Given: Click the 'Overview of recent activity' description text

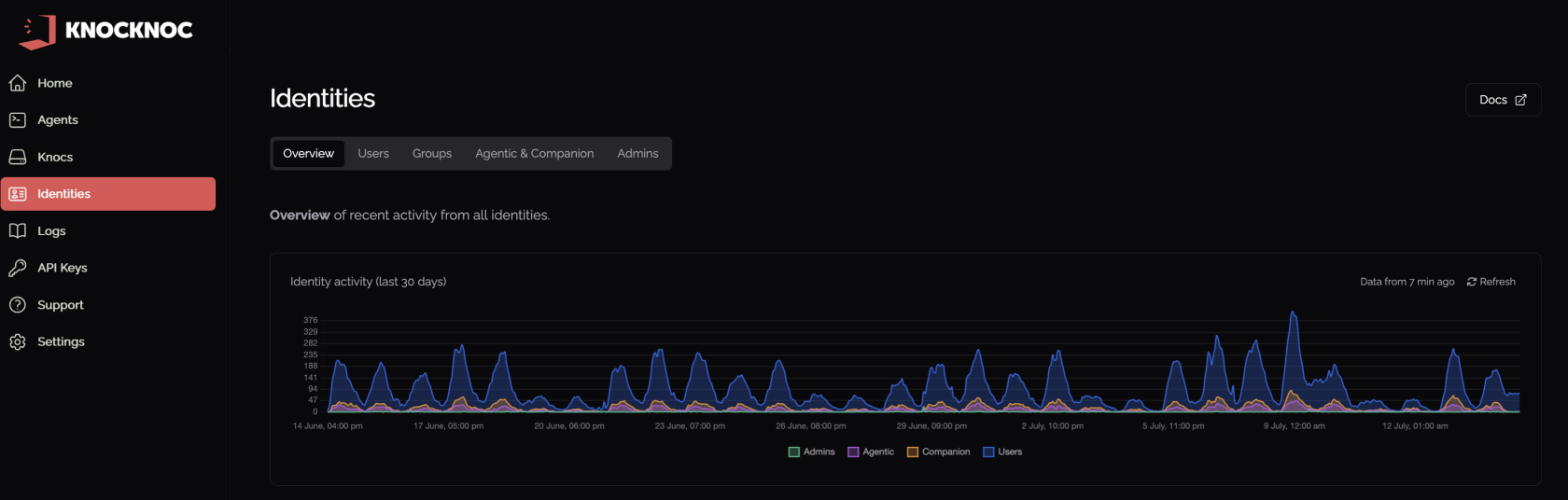Looking at the screenshot, I should click(410, 215).
